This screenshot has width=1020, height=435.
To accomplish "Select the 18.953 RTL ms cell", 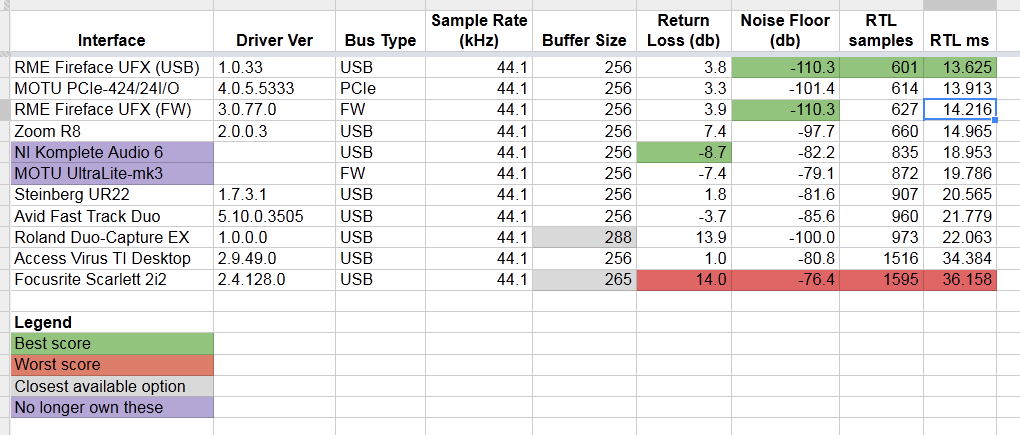I will coord(960,153).
